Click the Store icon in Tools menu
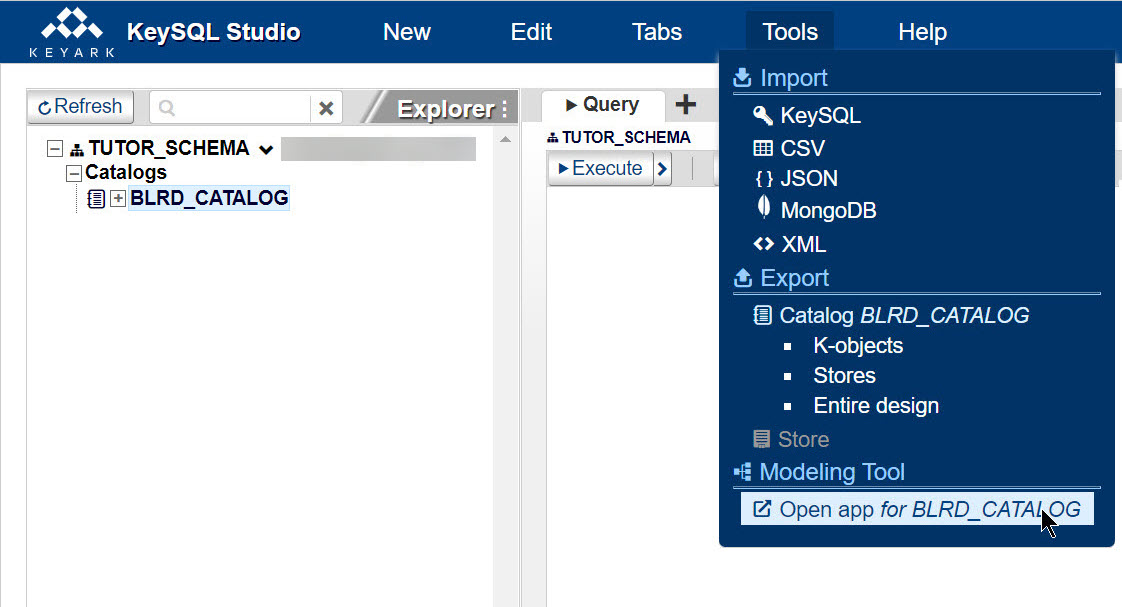This screenshot has height=607, width=1122. 761,439
